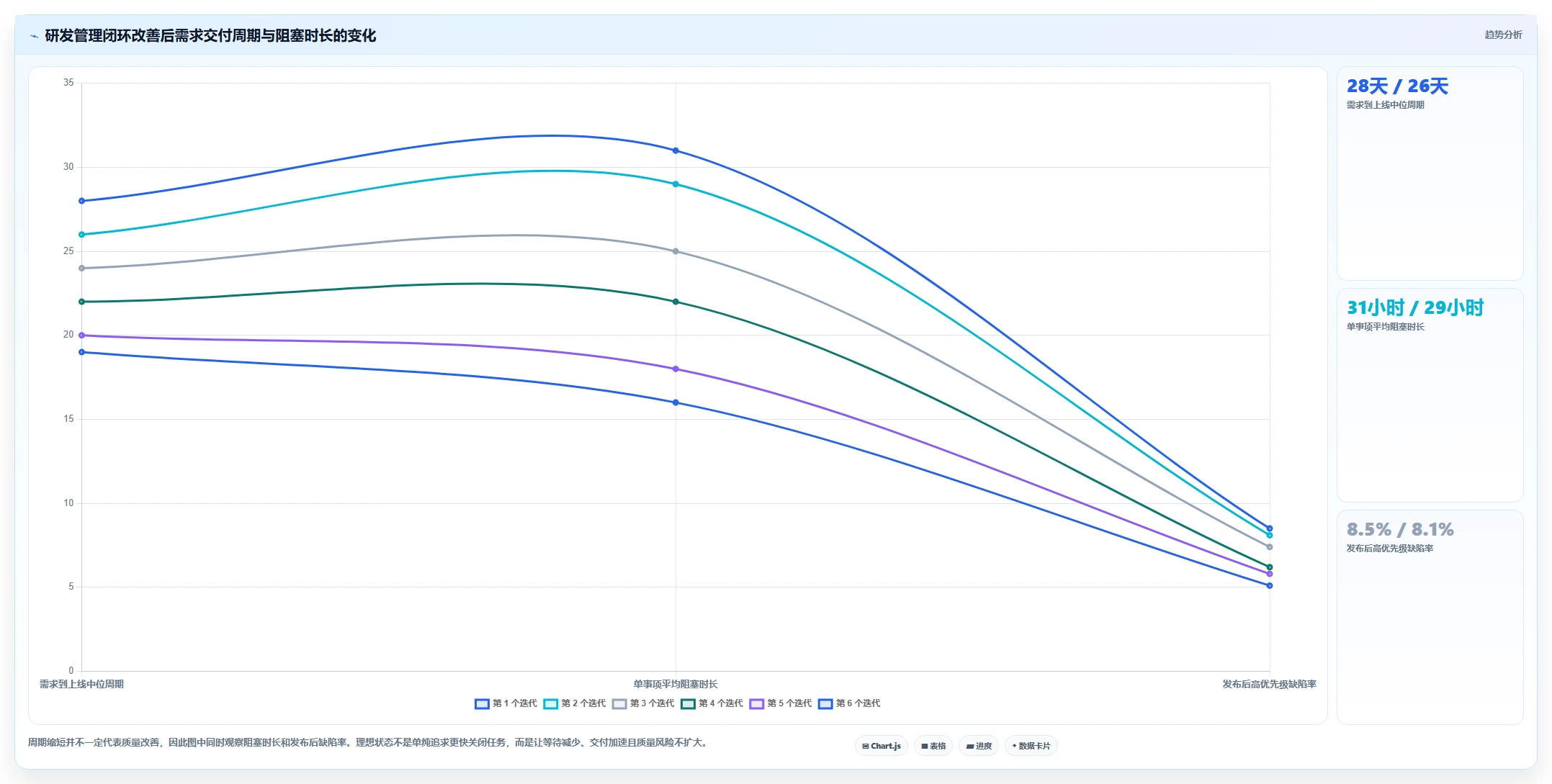Click the x-axis label 发布后高优先级缺陷率
The width and height of the screenshot is (1552, 784).
click(1269, 684)
